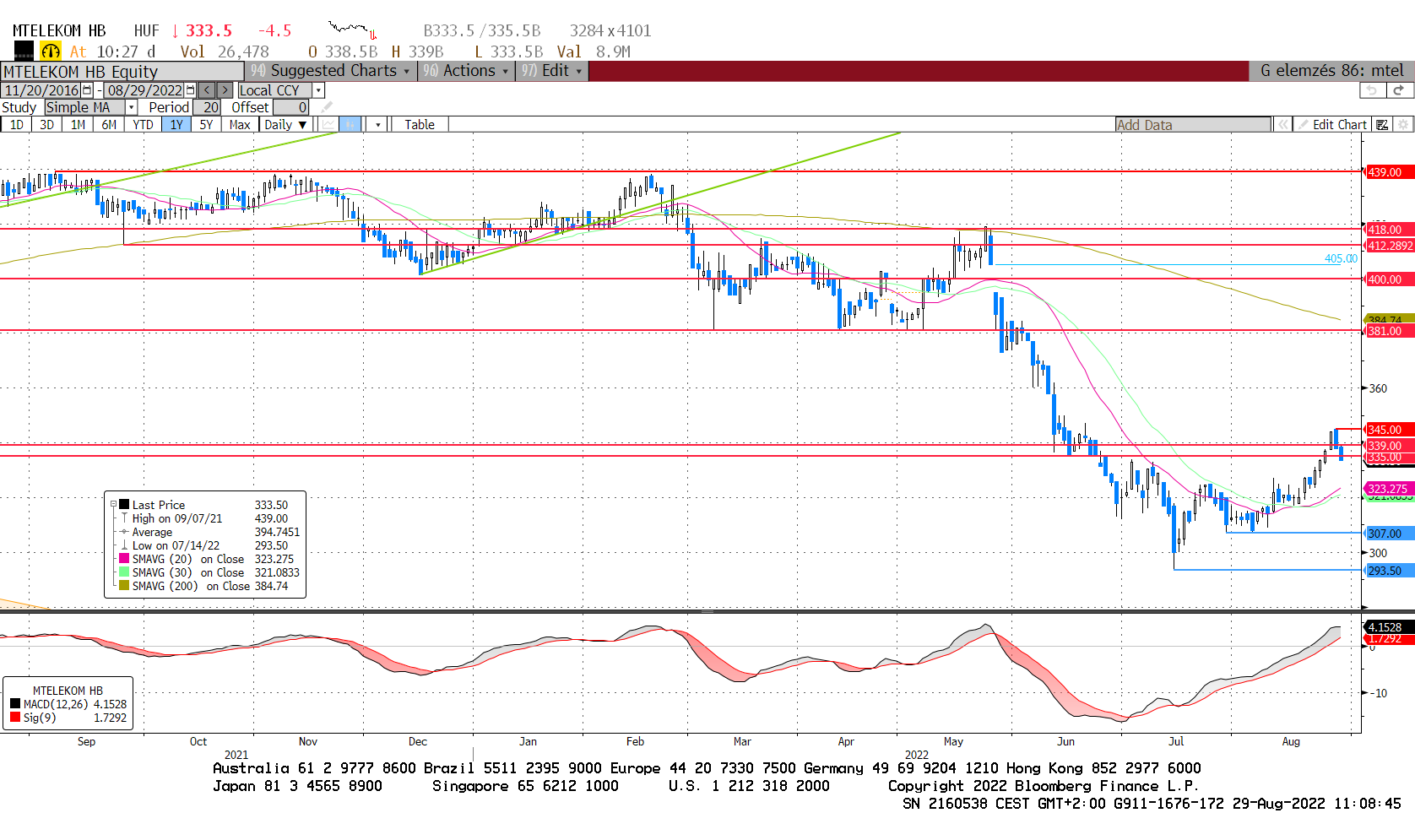Open chart type dropdown arrow

tap(377, 125)
